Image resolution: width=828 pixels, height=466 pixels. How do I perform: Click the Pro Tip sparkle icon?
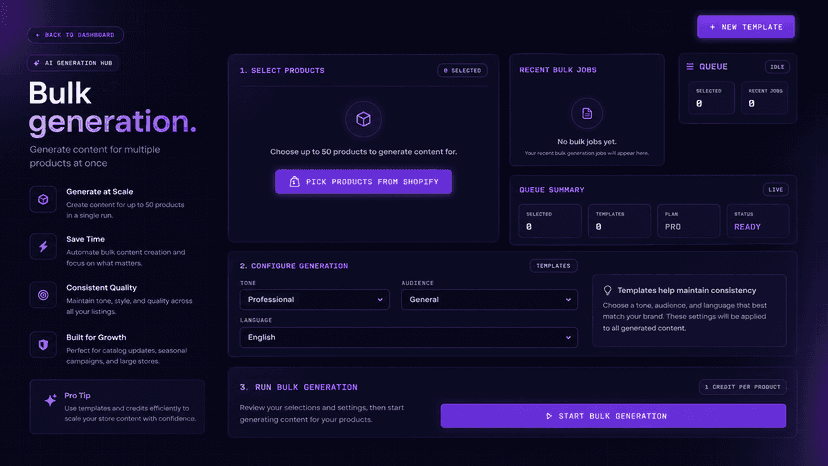click(51, 400)
